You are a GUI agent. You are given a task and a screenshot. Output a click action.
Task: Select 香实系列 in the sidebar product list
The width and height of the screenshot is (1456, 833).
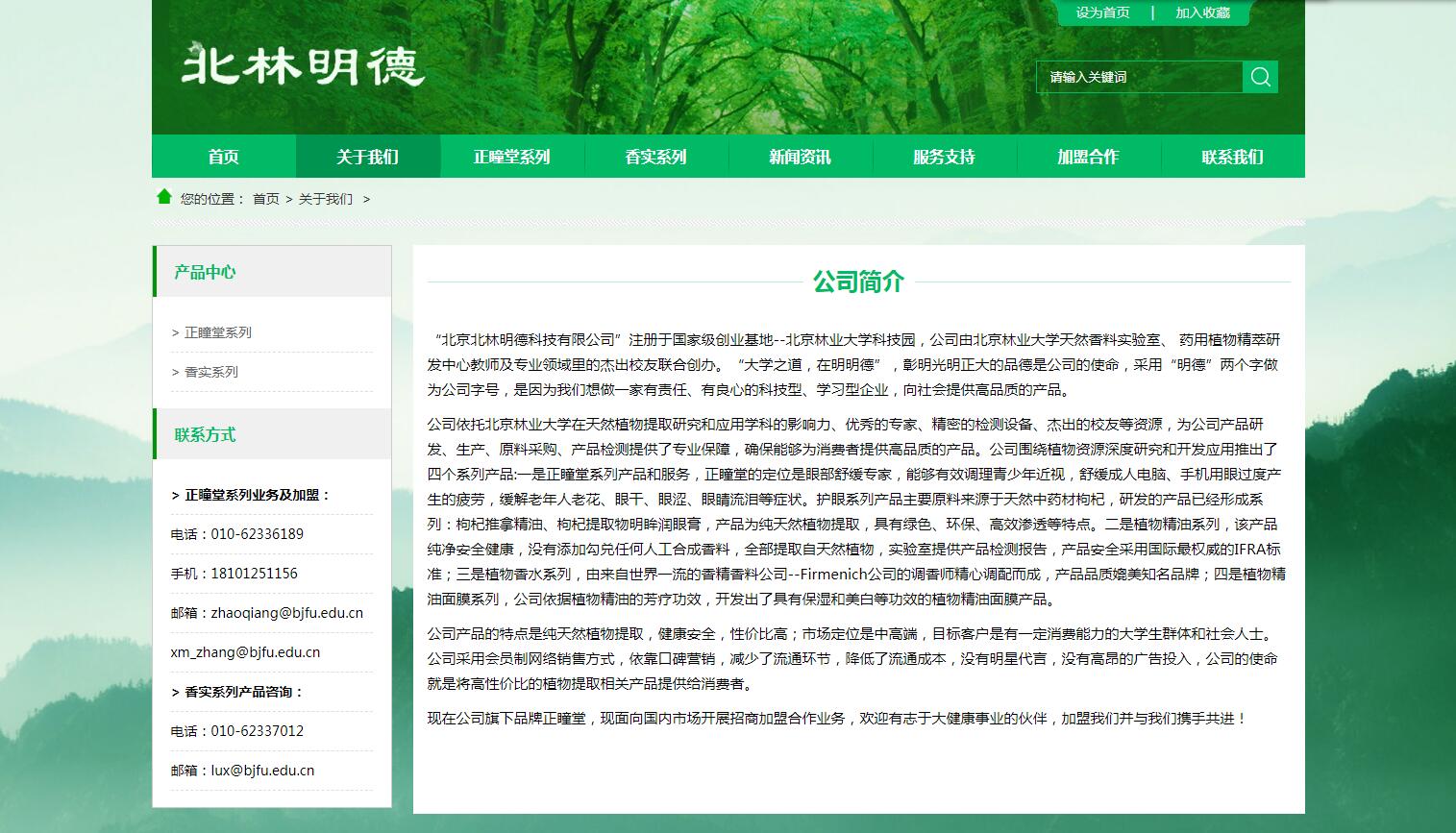[211, 372]
